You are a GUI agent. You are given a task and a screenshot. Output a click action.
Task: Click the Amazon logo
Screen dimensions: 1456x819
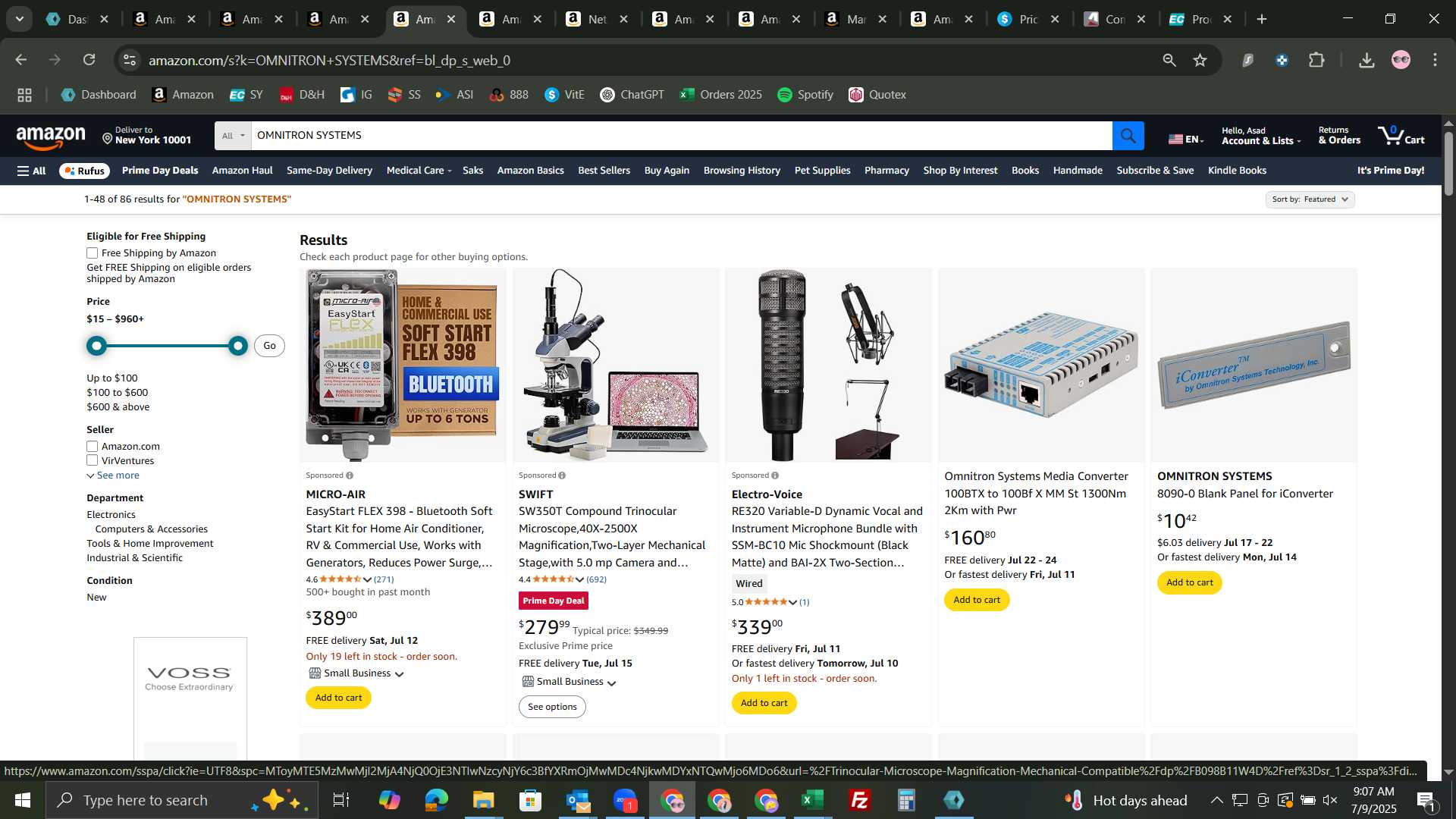(51, 137)
